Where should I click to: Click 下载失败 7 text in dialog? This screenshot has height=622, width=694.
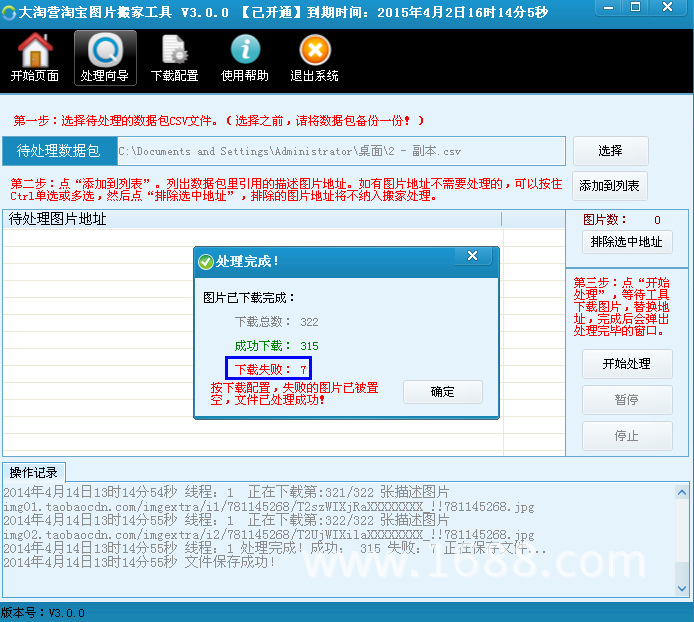(270, 369)
